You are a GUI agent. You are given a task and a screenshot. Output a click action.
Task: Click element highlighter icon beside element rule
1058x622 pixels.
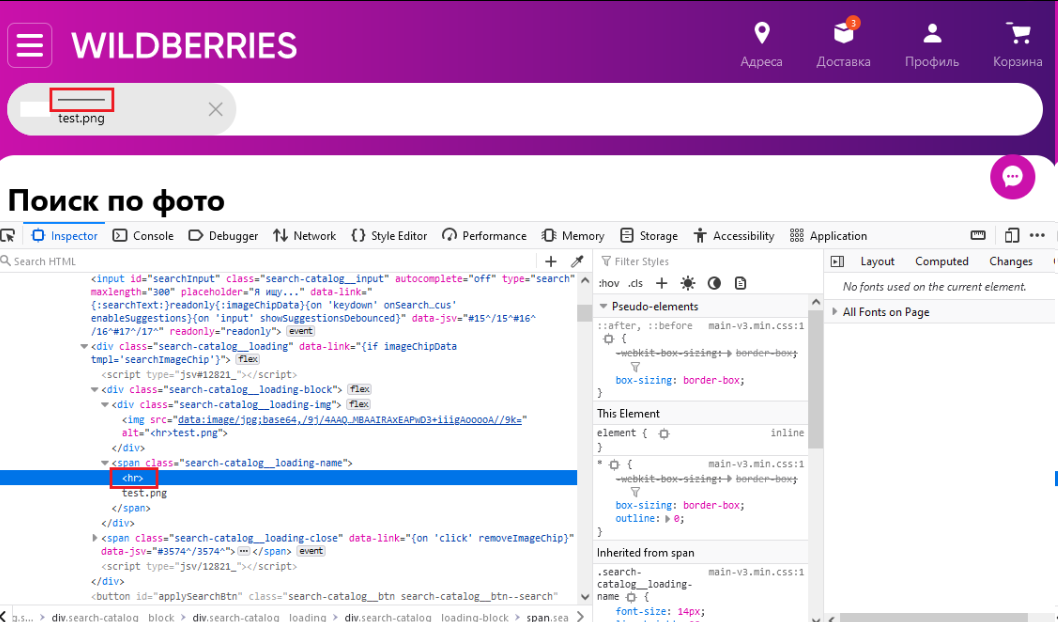663,433
